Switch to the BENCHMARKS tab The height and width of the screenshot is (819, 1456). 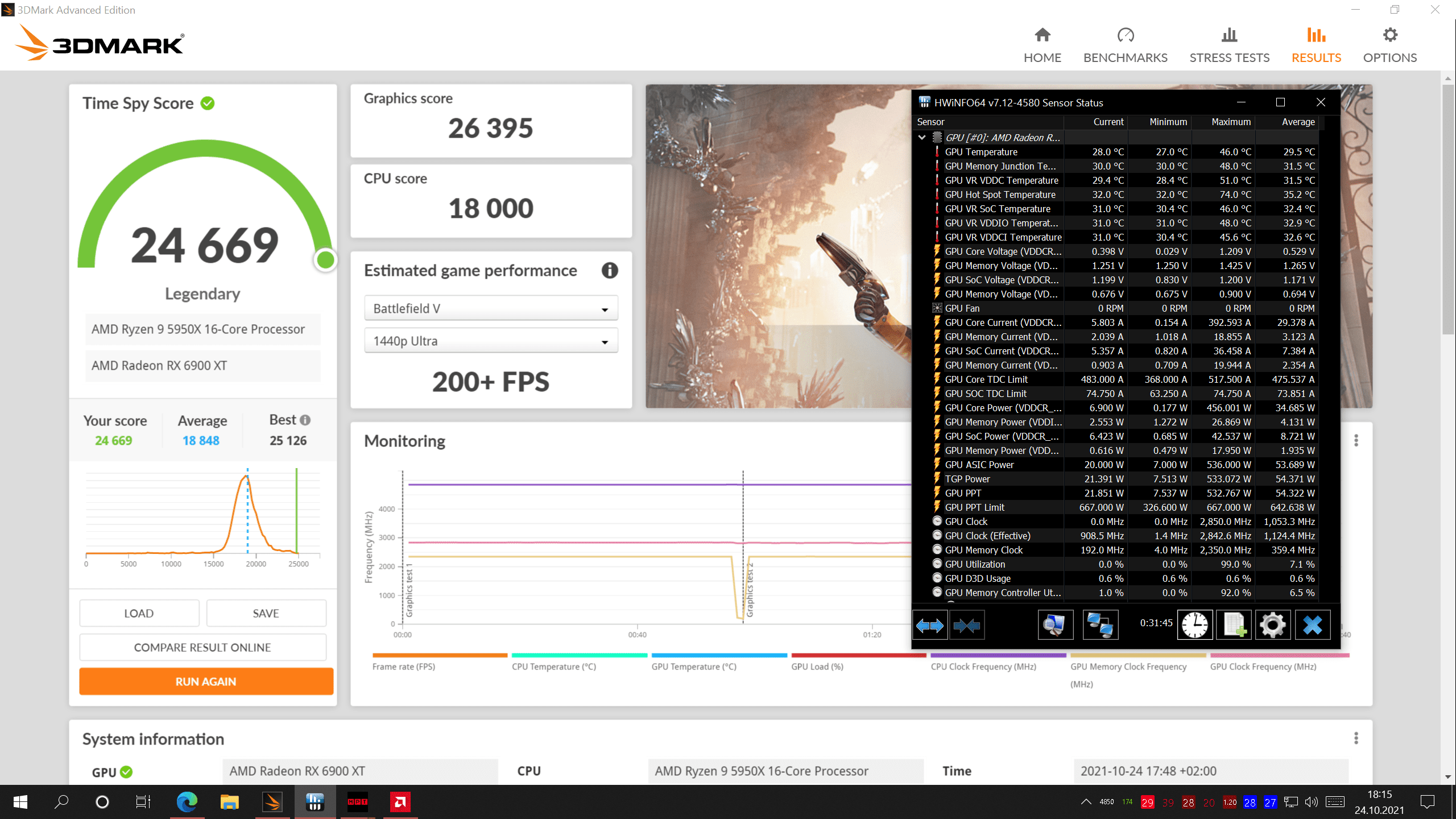(1125, 45)
